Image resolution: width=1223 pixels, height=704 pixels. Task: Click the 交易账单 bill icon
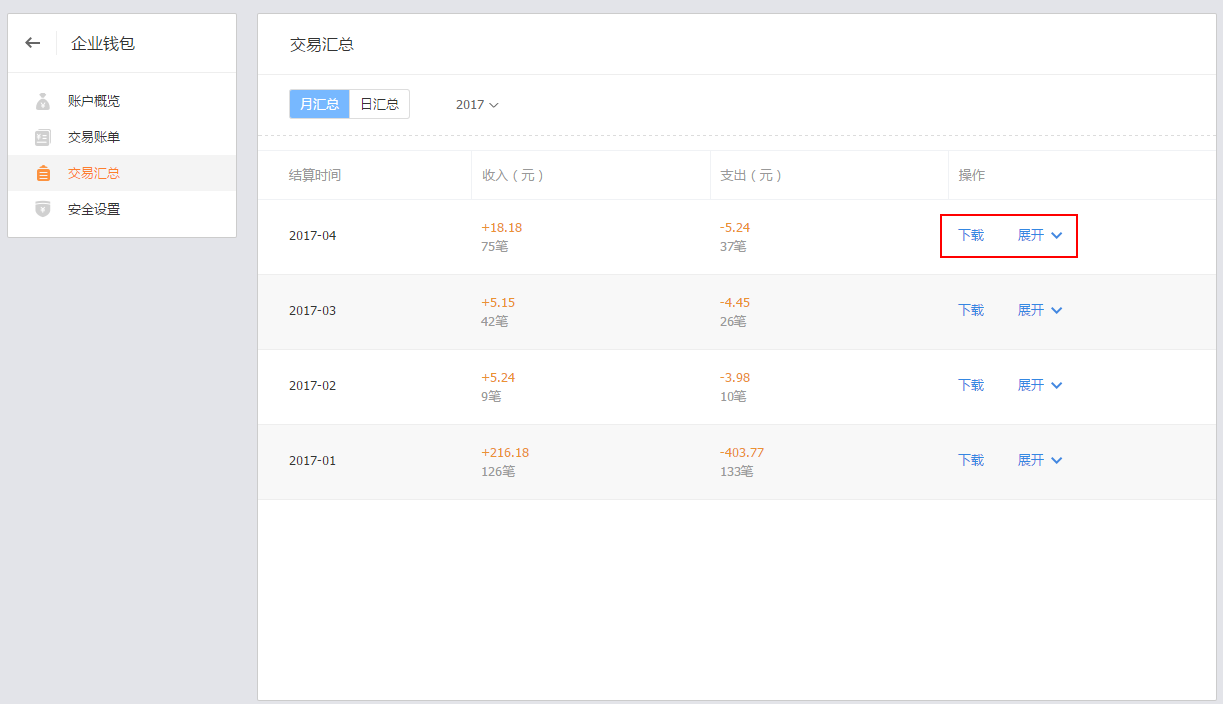43,137
